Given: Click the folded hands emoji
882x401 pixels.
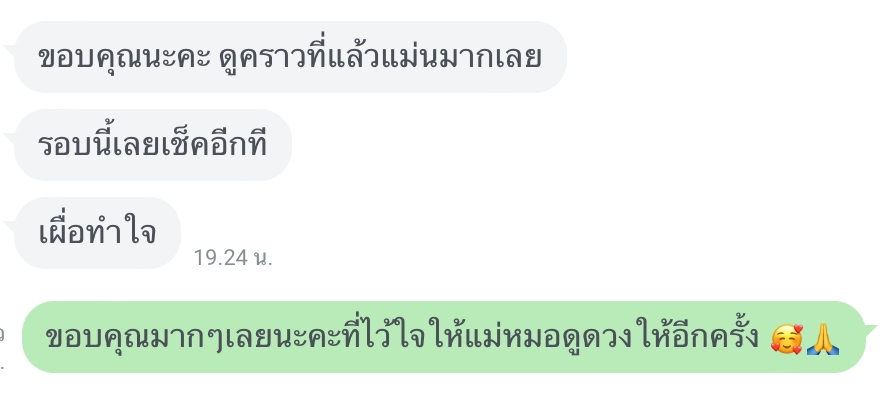Looking at the screenshot, I should [x=823, y=339].
